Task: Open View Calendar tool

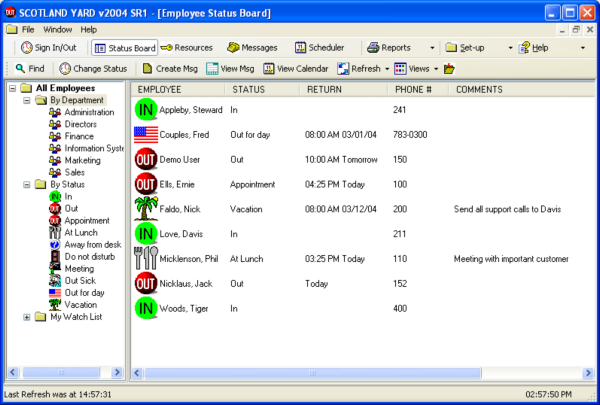Action: [295, 69]
